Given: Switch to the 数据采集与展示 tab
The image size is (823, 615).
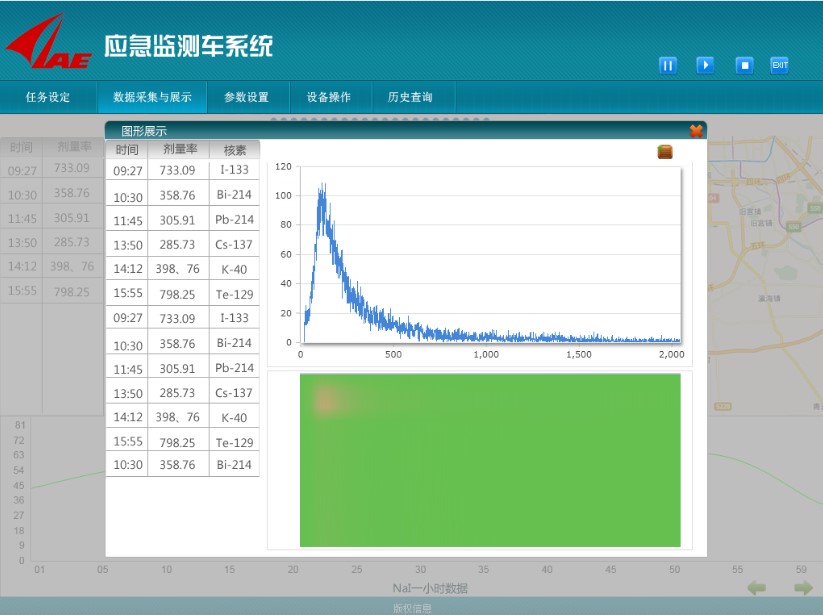Looking at the screenshot, I should pyautogui.click(x=152, y=97).
